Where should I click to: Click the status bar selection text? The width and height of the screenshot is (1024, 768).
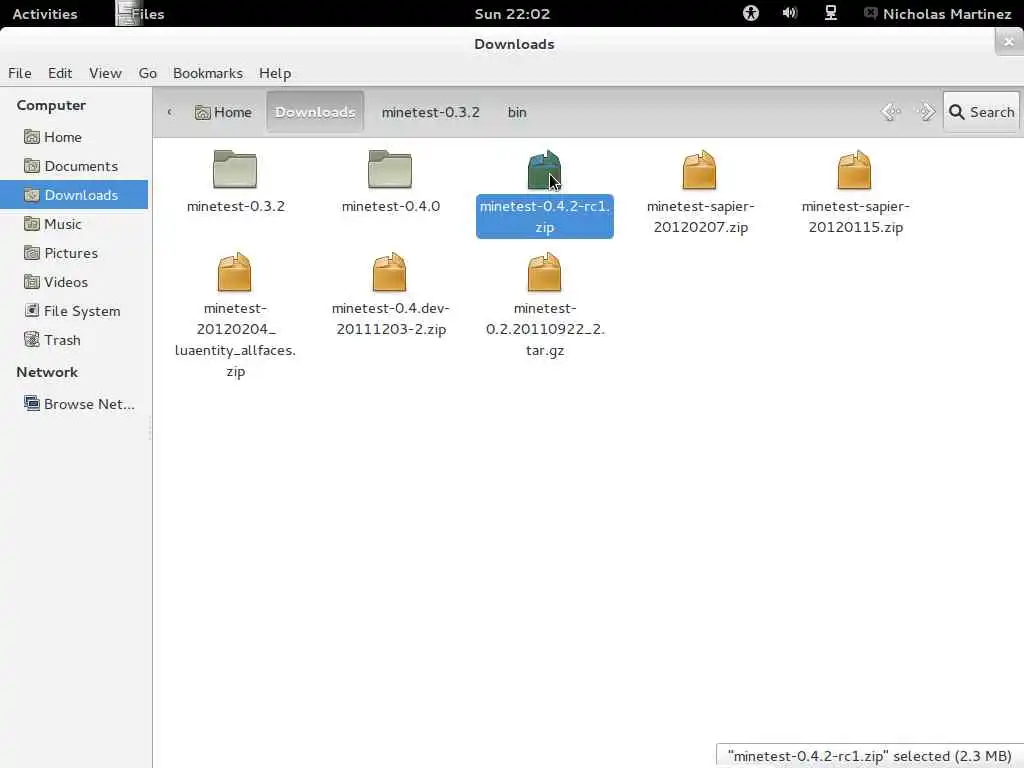pos(869,756)
